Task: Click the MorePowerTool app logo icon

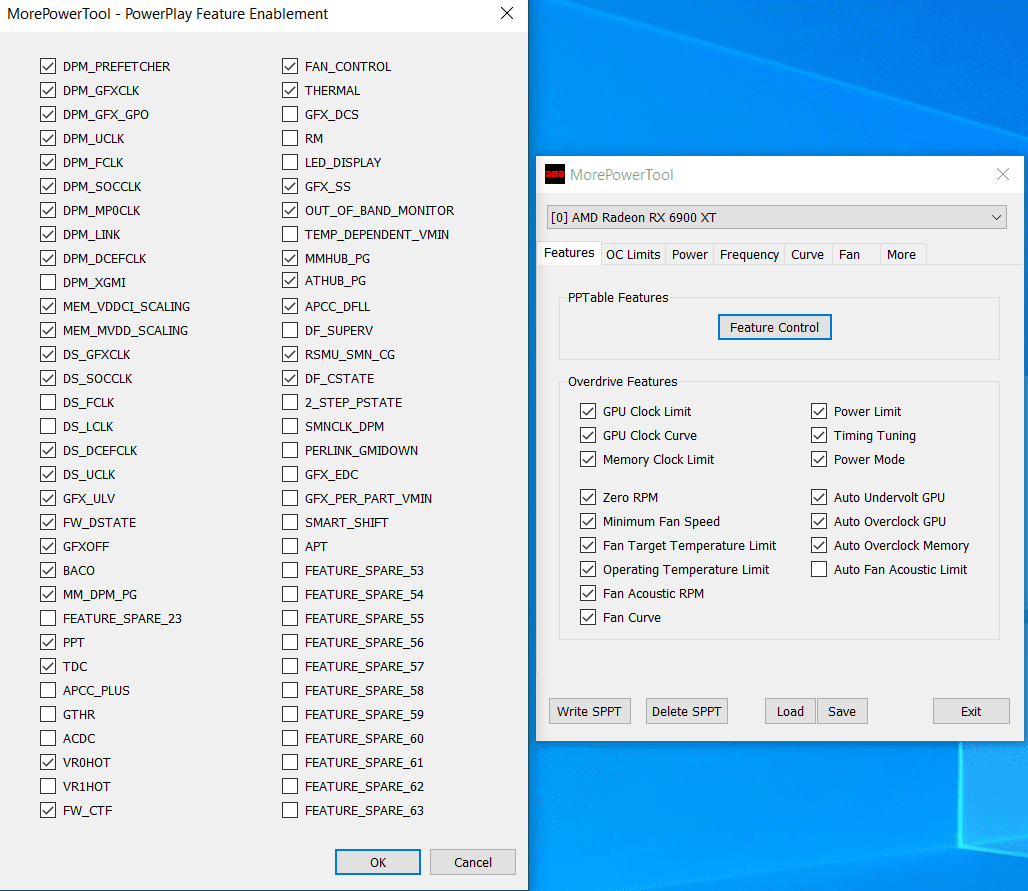Action: pyautogui.click(x=555, y=174)
